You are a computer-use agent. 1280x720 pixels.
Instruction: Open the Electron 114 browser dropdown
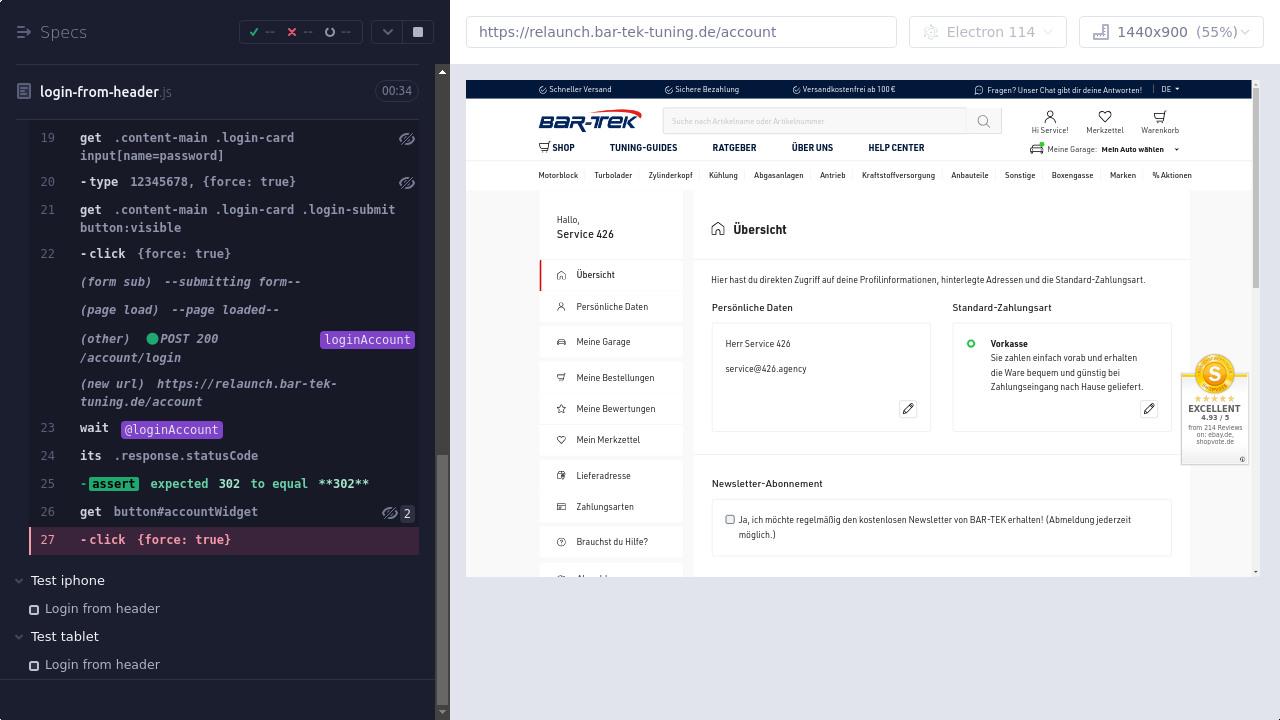point(988,32)
